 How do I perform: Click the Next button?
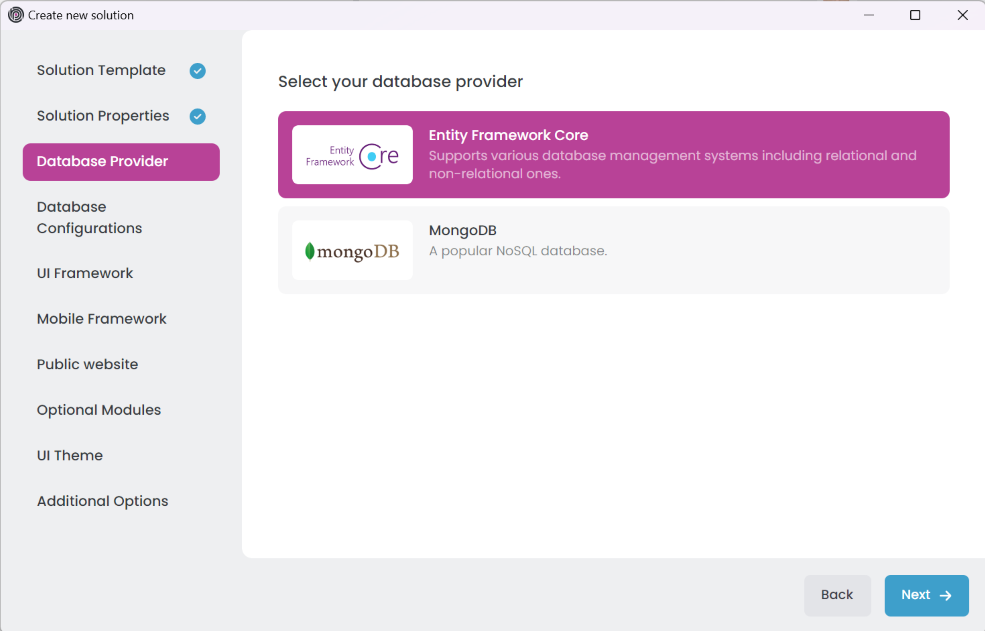pos(927,595)
